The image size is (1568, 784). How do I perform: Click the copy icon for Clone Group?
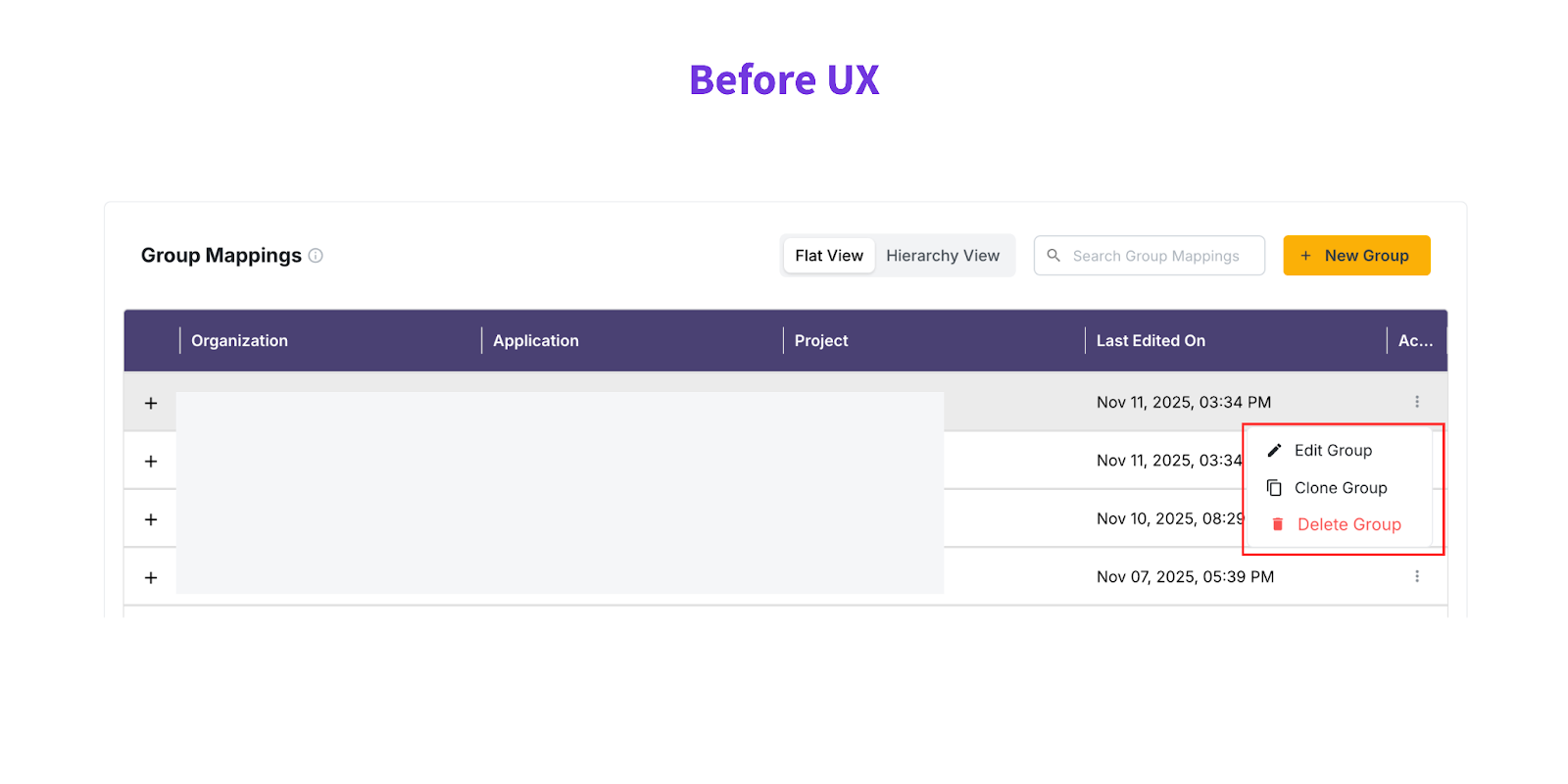point(1274,488)
